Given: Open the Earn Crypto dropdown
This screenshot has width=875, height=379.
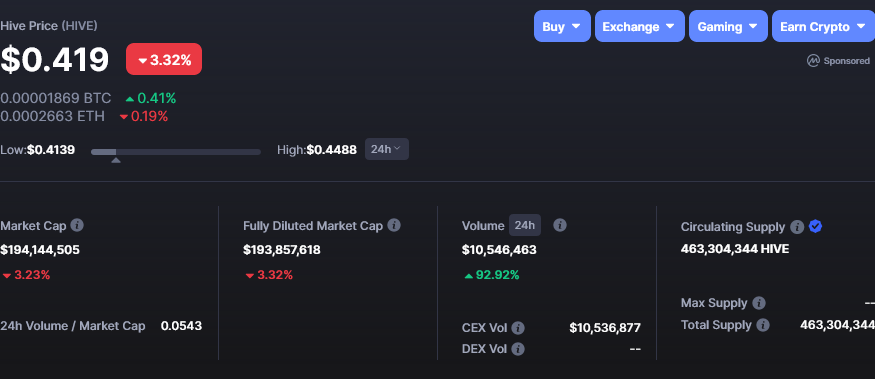Looking at the screenshot, I should click(823, 26).
